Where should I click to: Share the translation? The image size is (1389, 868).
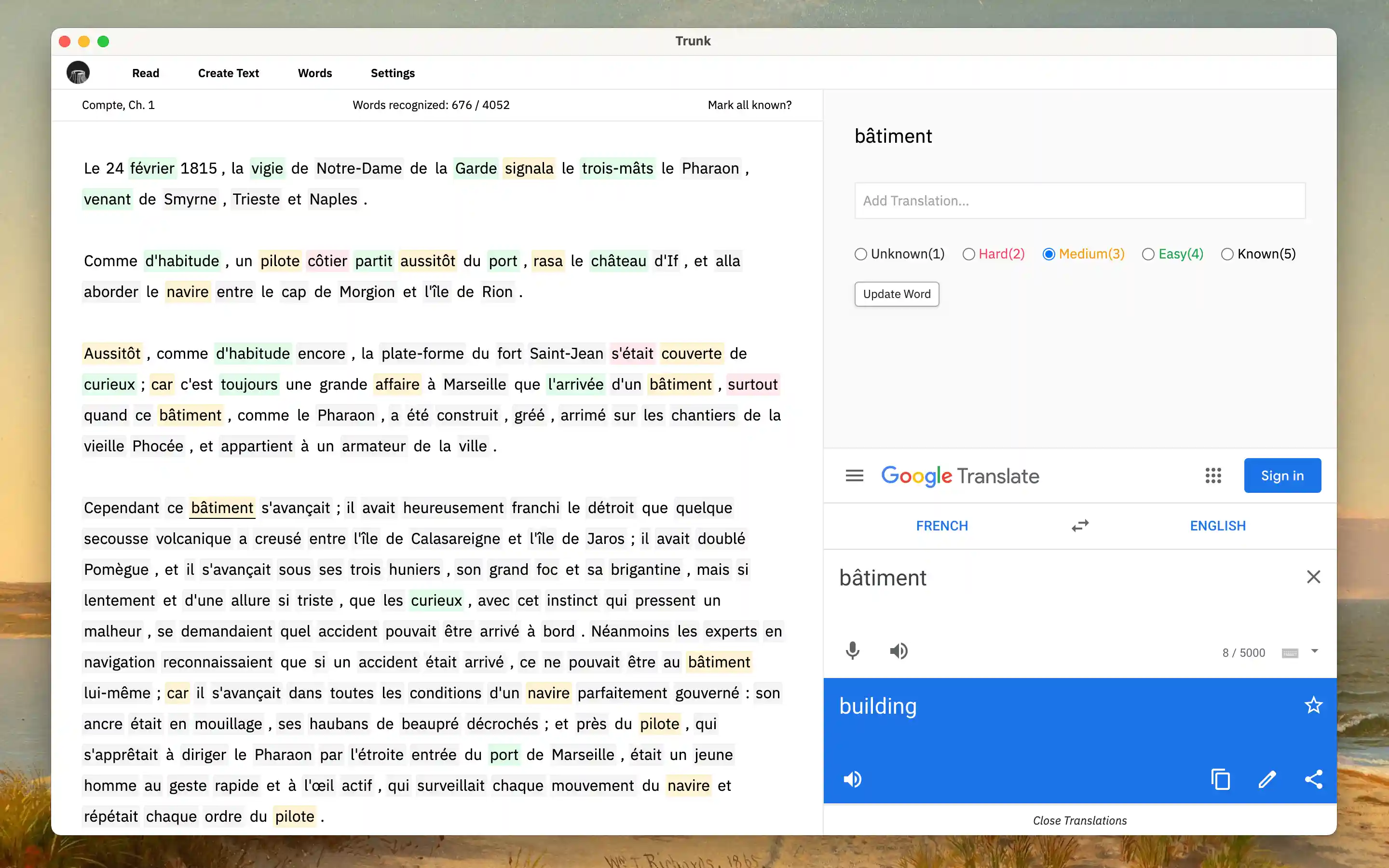[1313, 780]
